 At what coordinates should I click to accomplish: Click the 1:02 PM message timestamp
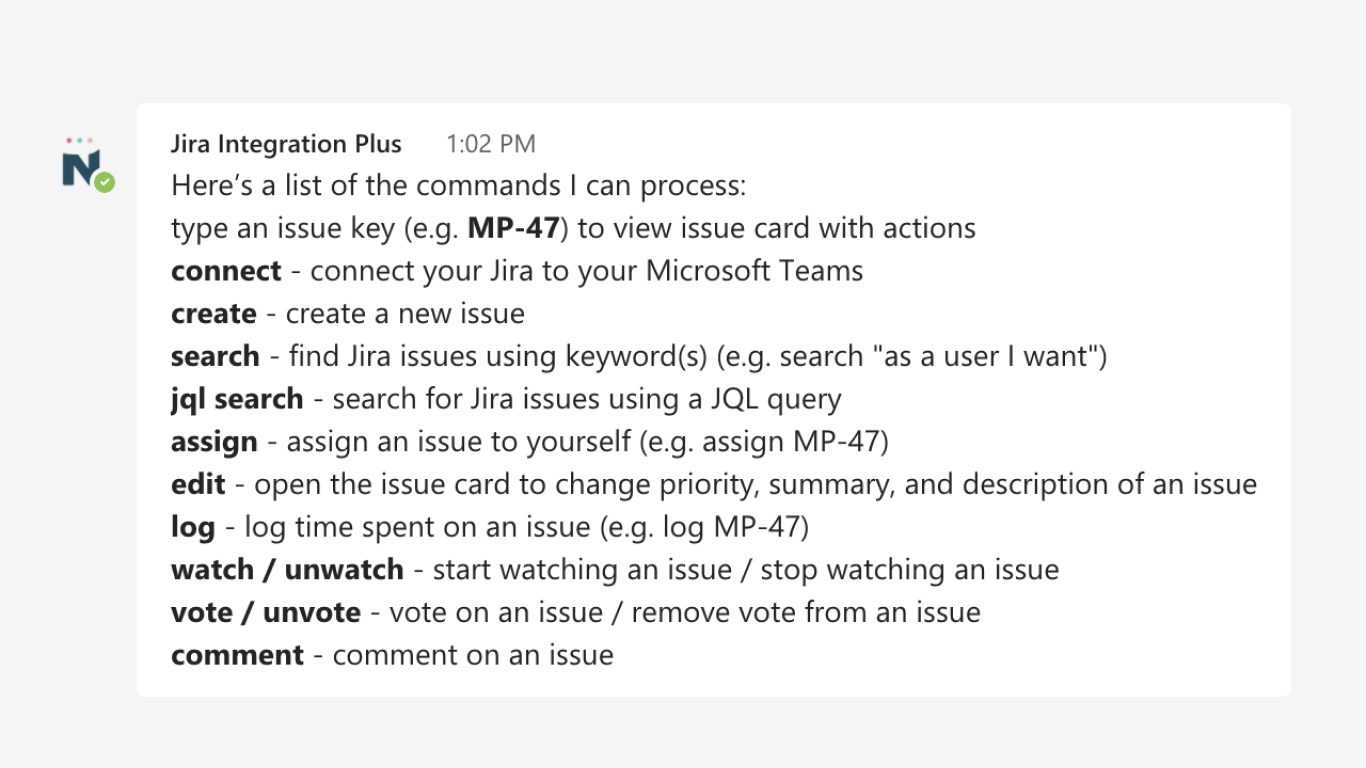pyautogui.click(x=490, y=144)
